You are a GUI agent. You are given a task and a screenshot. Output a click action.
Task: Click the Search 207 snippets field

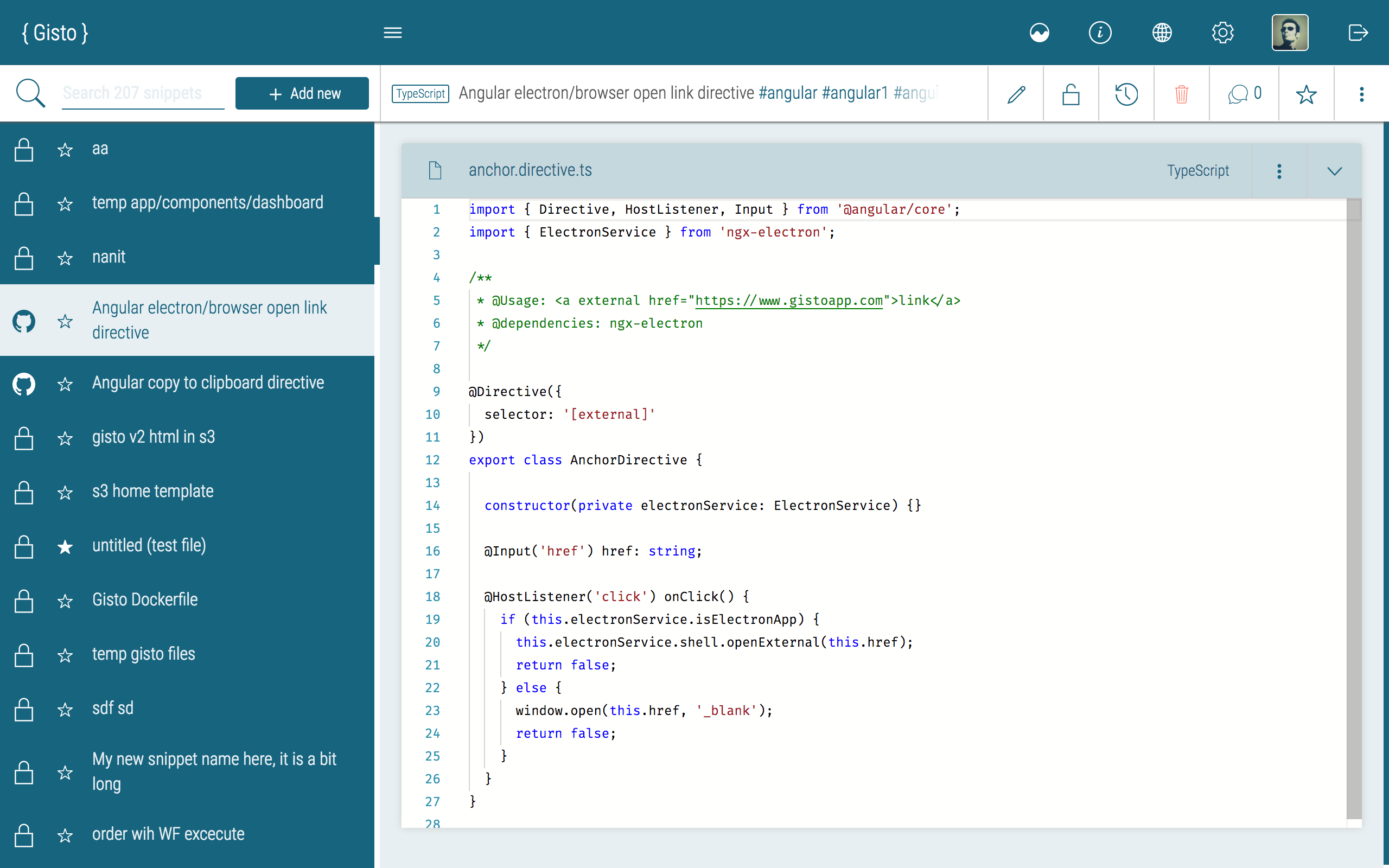pos(142,93)
